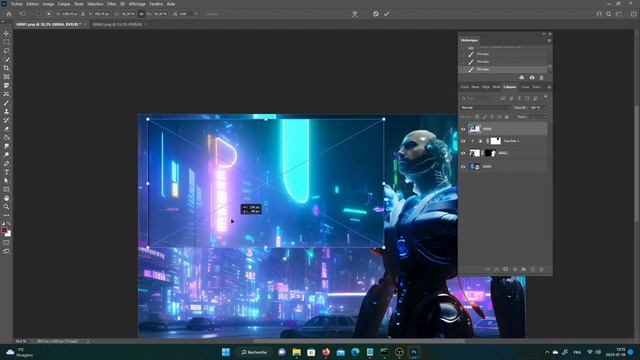Toggle Quick Mask mode in toolbar
This screenshot has width=640, height=360.
(x=6, y=242)
